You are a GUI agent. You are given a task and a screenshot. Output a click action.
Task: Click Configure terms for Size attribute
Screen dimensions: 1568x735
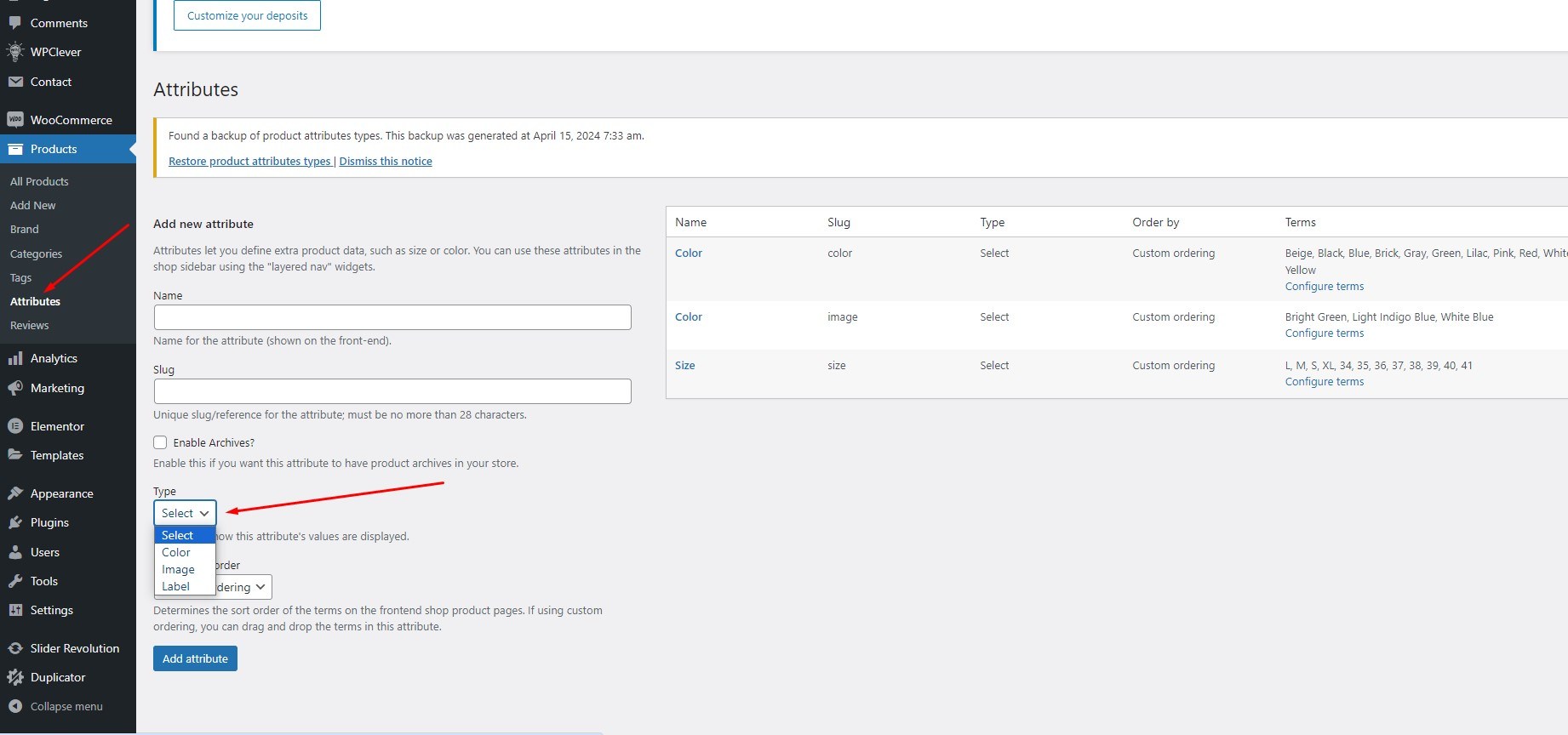click(1324, 382)
